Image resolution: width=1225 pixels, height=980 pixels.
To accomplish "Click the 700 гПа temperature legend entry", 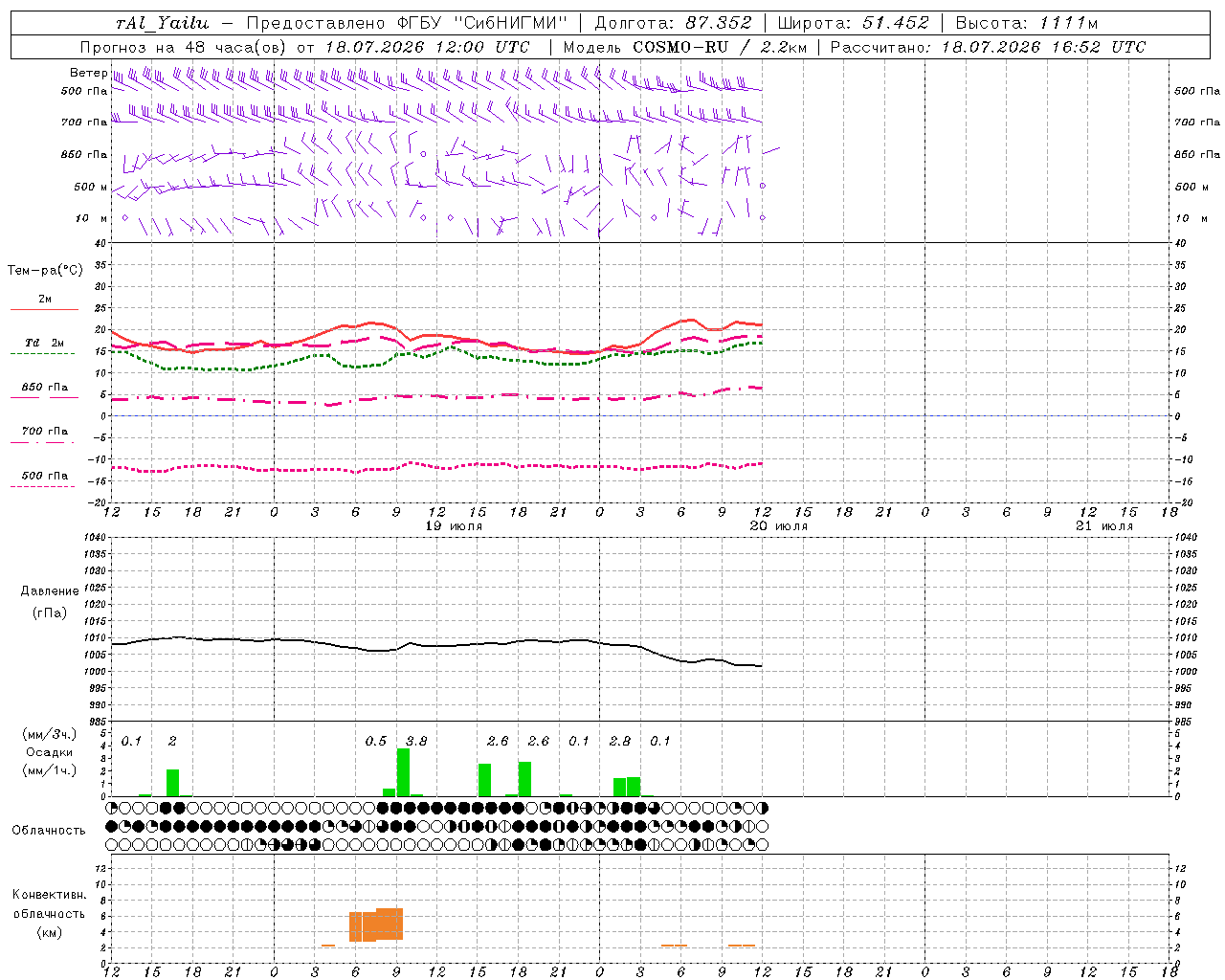I will tap(44, 435).
